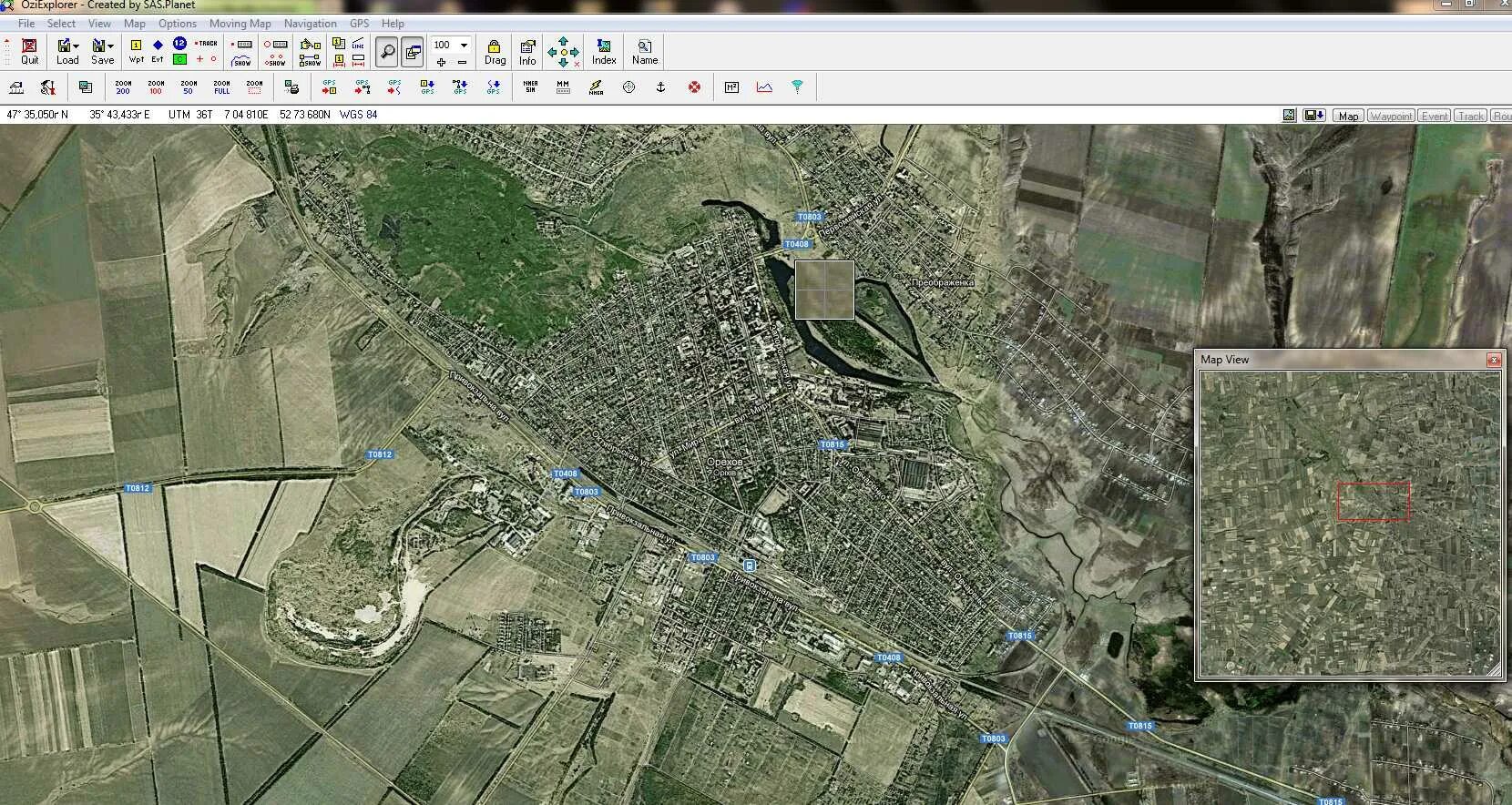Set zoom to 50 percent
The width and height of the screenshot is (1512, 805).
click(x=189, y=87)
